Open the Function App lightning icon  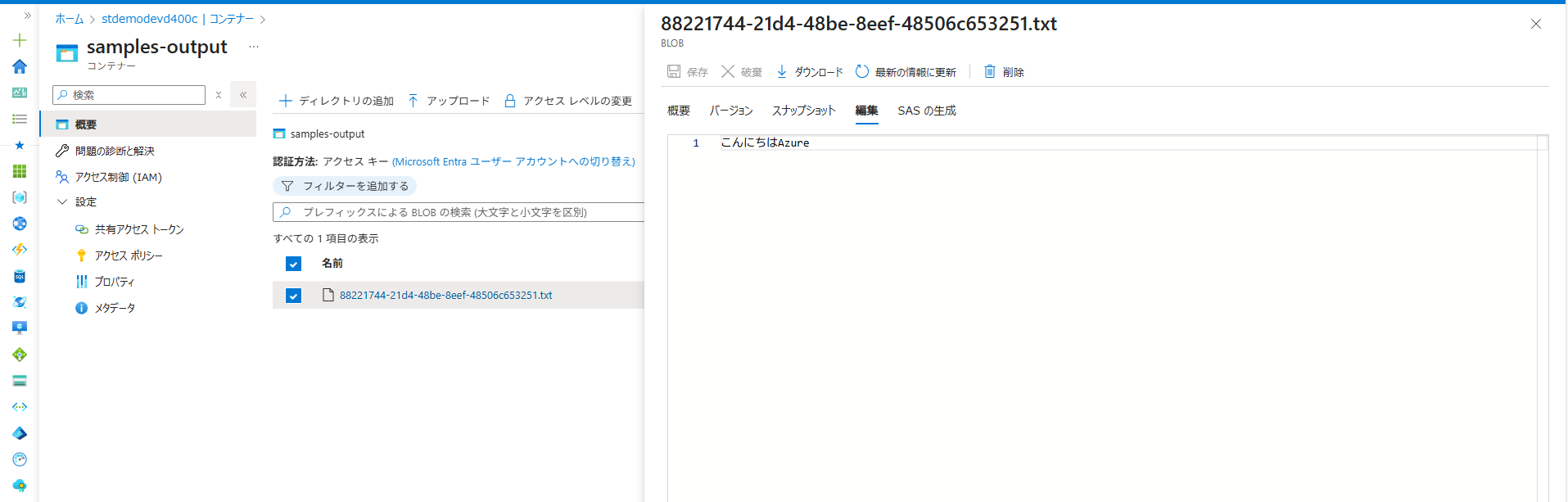coord(20,250)
